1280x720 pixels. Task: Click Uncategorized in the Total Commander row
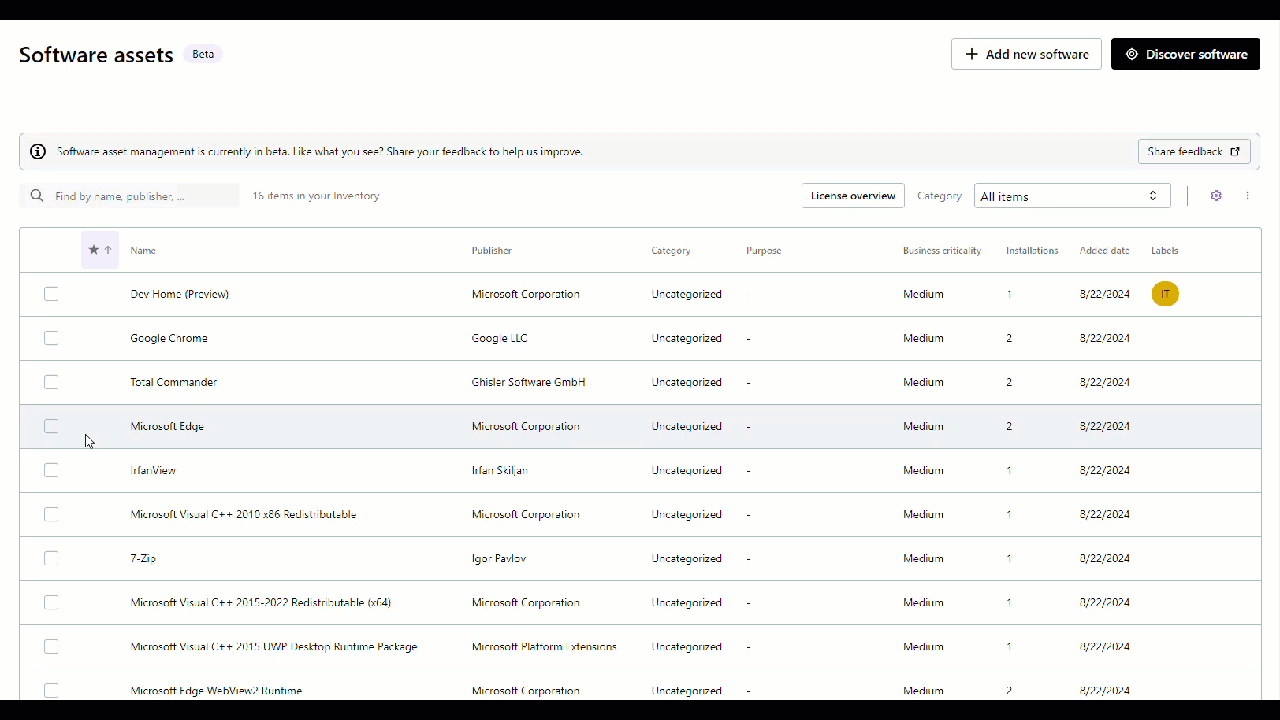pyautogui.click(x=687, y=382)
